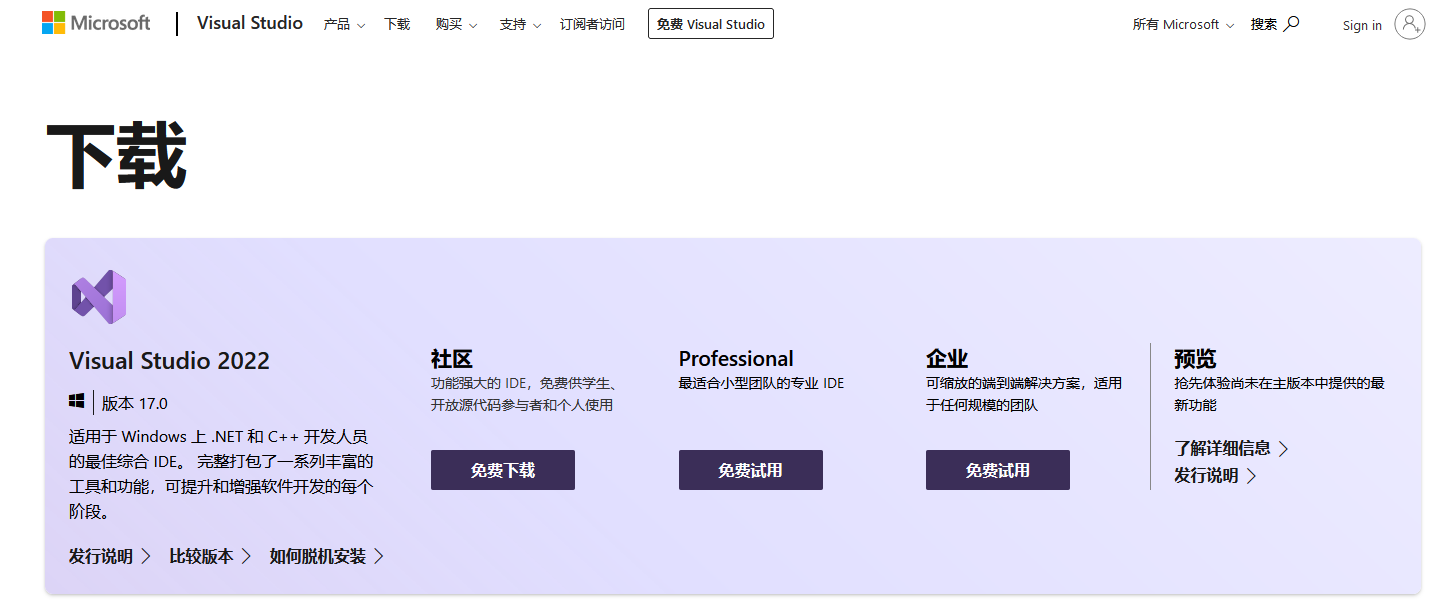Open 如何脱机安装 link

[x=327, y=556]
